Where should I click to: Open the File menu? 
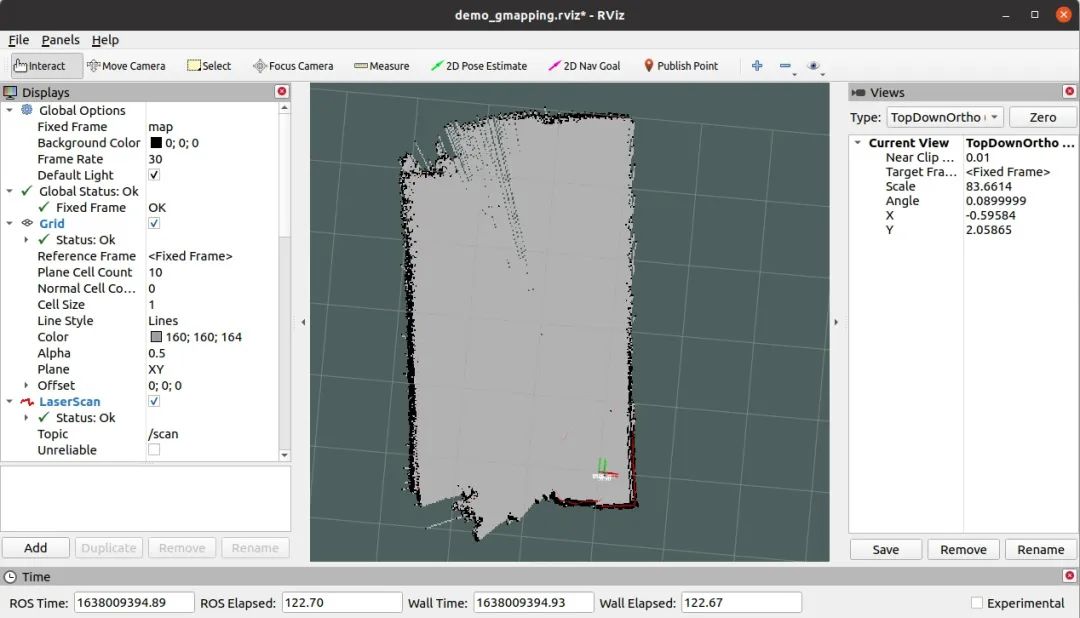[18, 40]
